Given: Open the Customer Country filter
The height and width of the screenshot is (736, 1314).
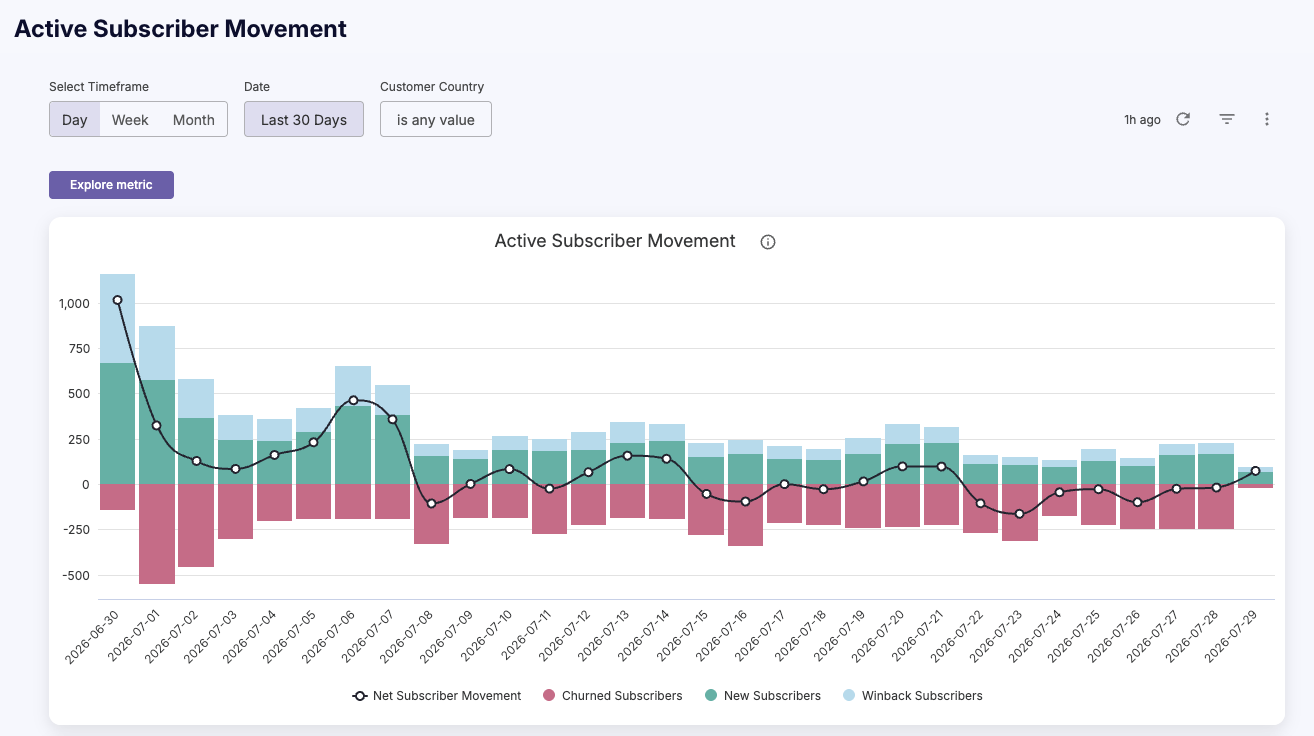Looking at the screenshot, I should (x=436, y=119).
